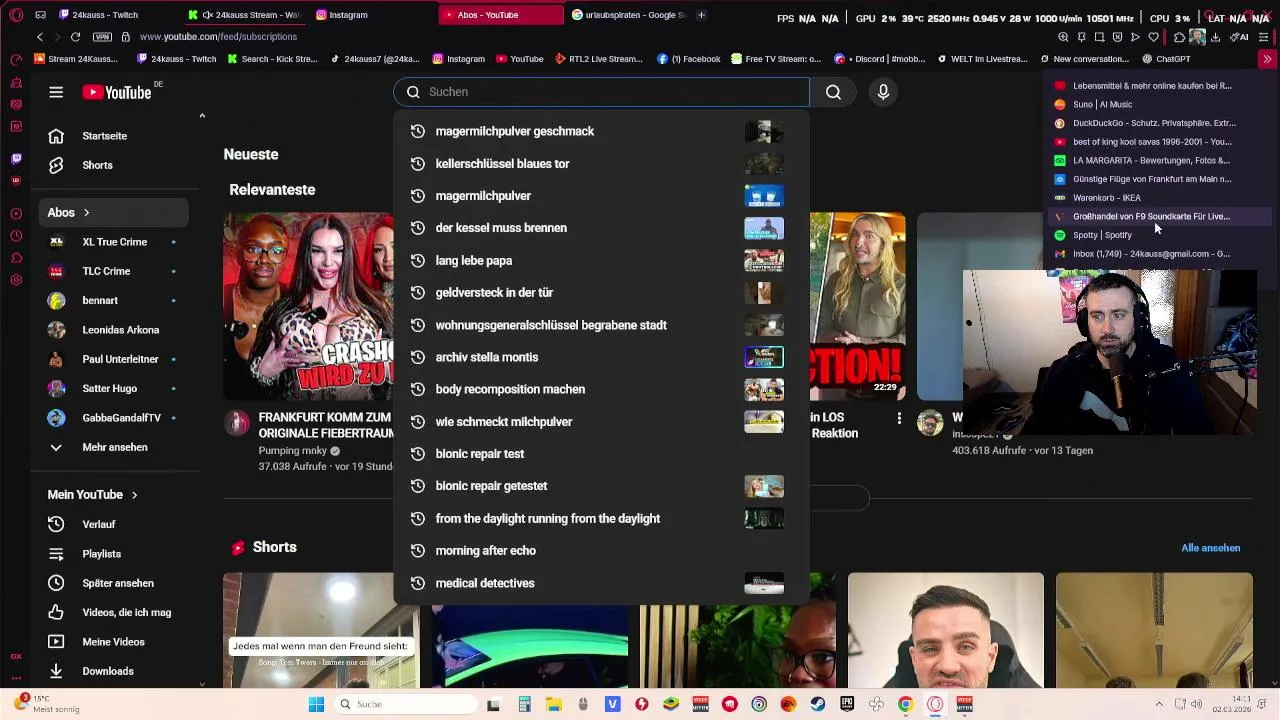Choose Spotty | Spotify from bookmark overflow

coord(1160,235)
